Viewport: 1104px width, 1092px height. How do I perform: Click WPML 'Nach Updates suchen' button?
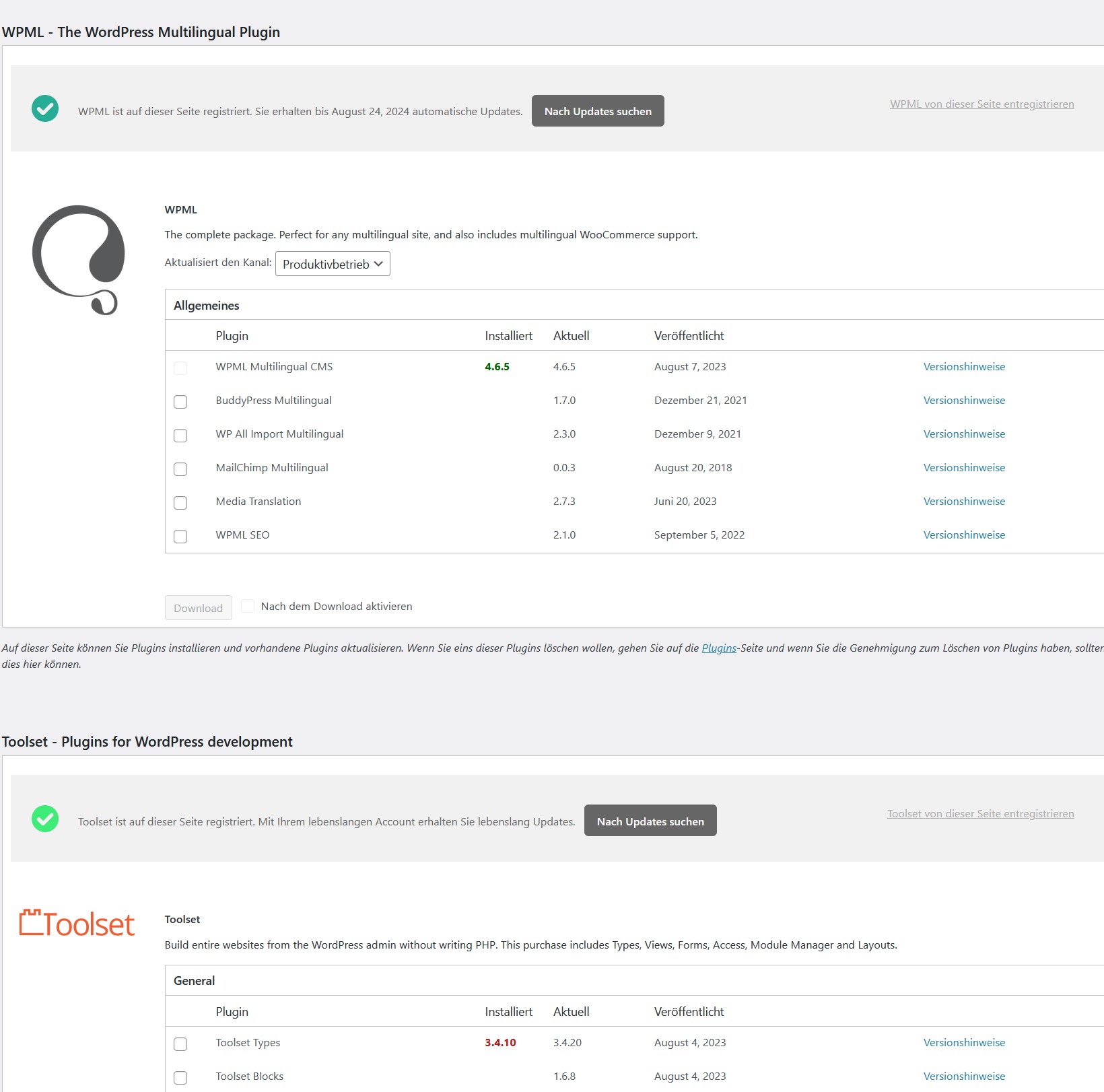pyautogui.click(x=598, y=110)
